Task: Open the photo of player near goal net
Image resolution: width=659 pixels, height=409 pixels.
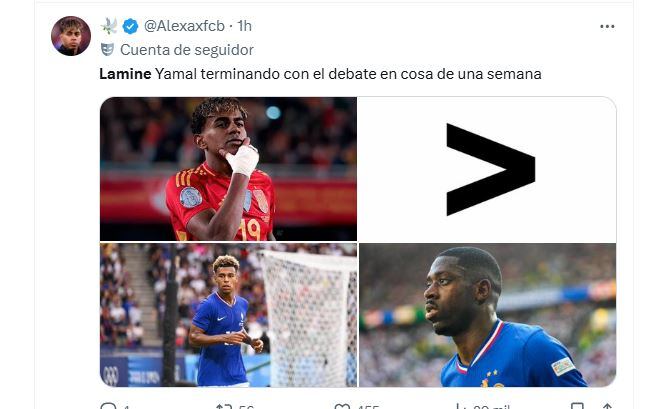Action: tap(228, 315)
